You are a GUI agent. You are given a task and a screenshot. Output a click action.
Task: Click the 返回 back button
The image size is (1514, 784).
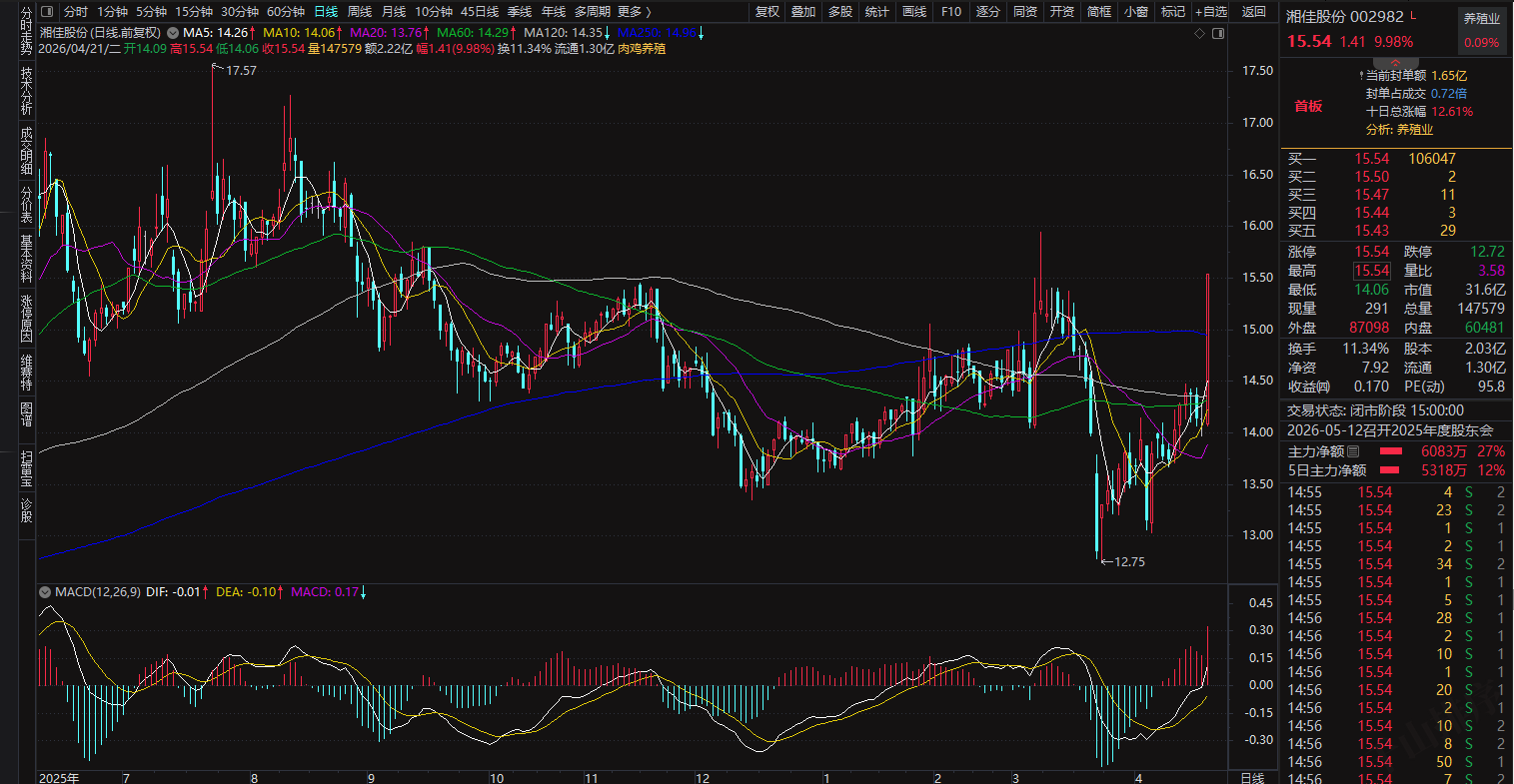[1253, 12]
